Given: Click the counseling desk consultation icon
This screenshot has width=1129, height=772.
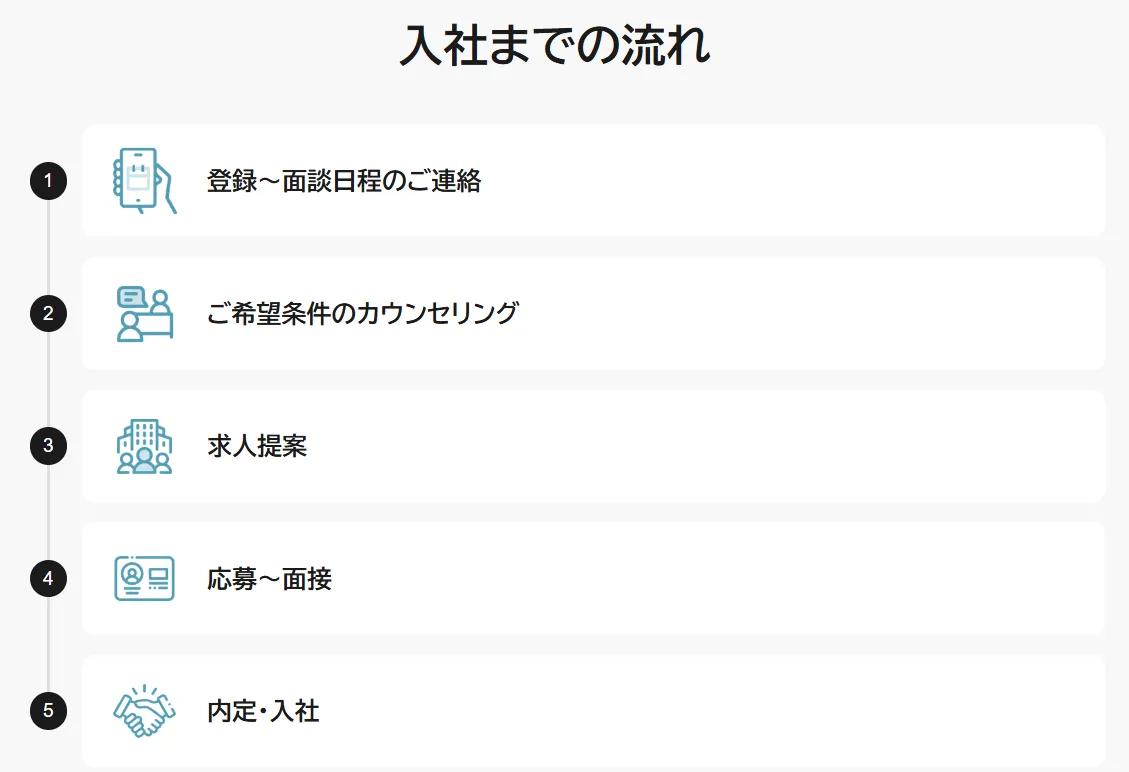Looking at the screenshot, I should (x=144, y=314).
